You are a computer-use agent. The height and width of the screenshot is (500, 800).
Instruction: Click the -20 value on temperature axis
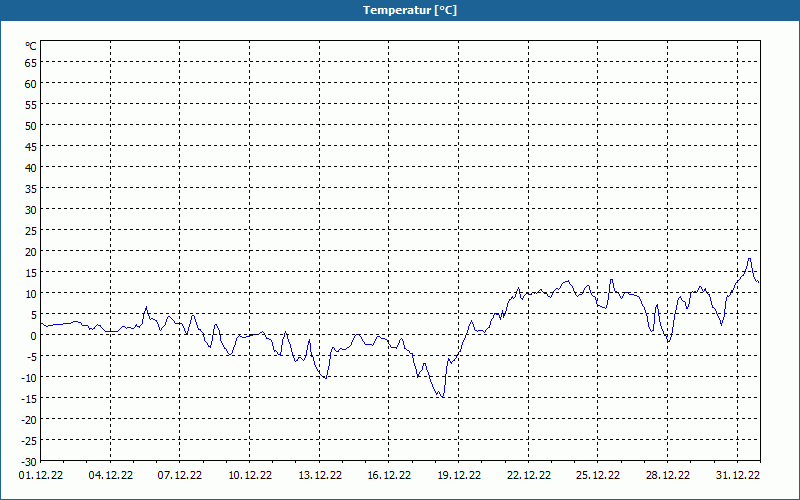(29, 420)
